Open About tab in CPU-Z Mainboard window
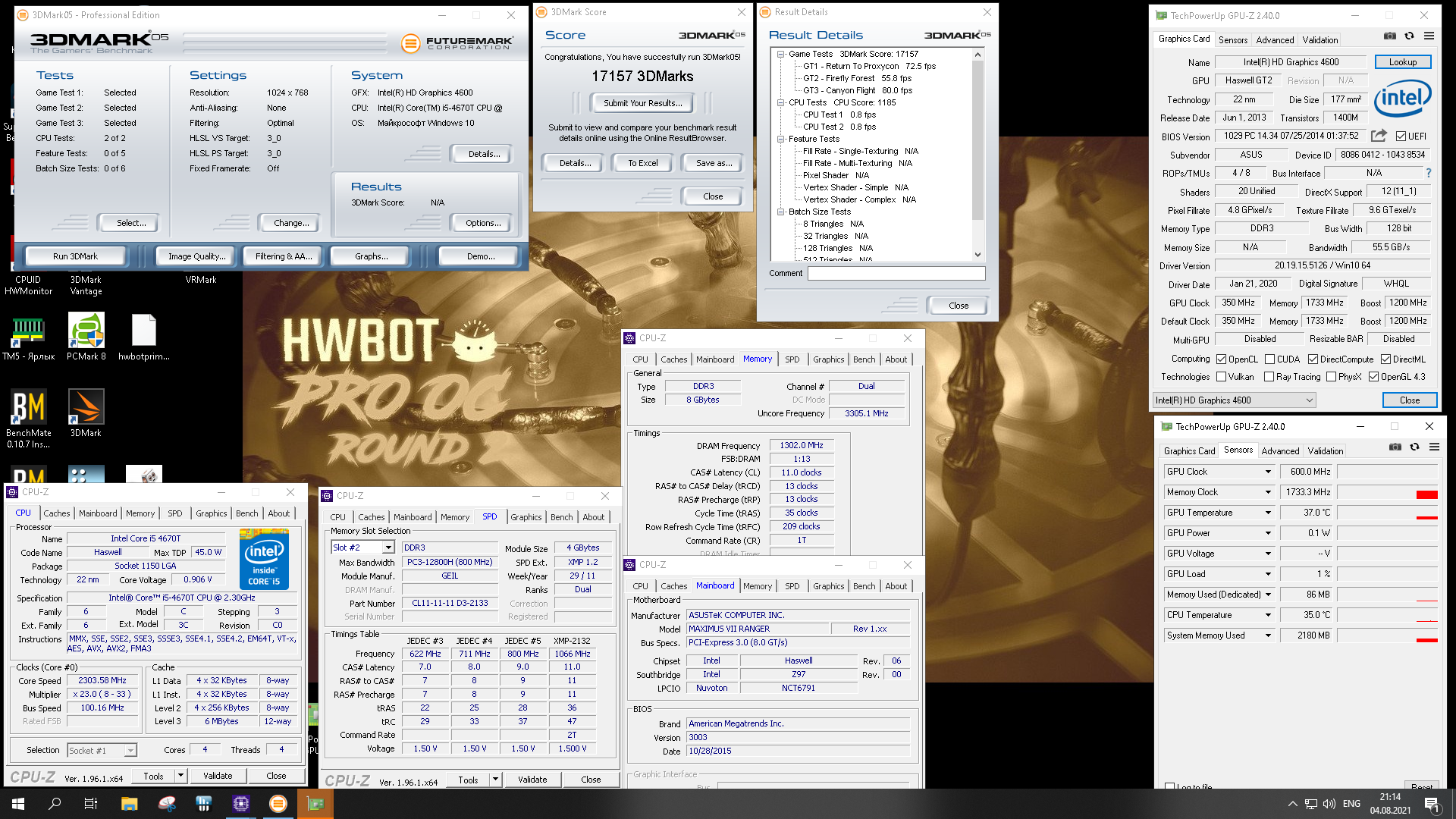This screenshot has width=1456, height=819. click(x=896, y=586)
